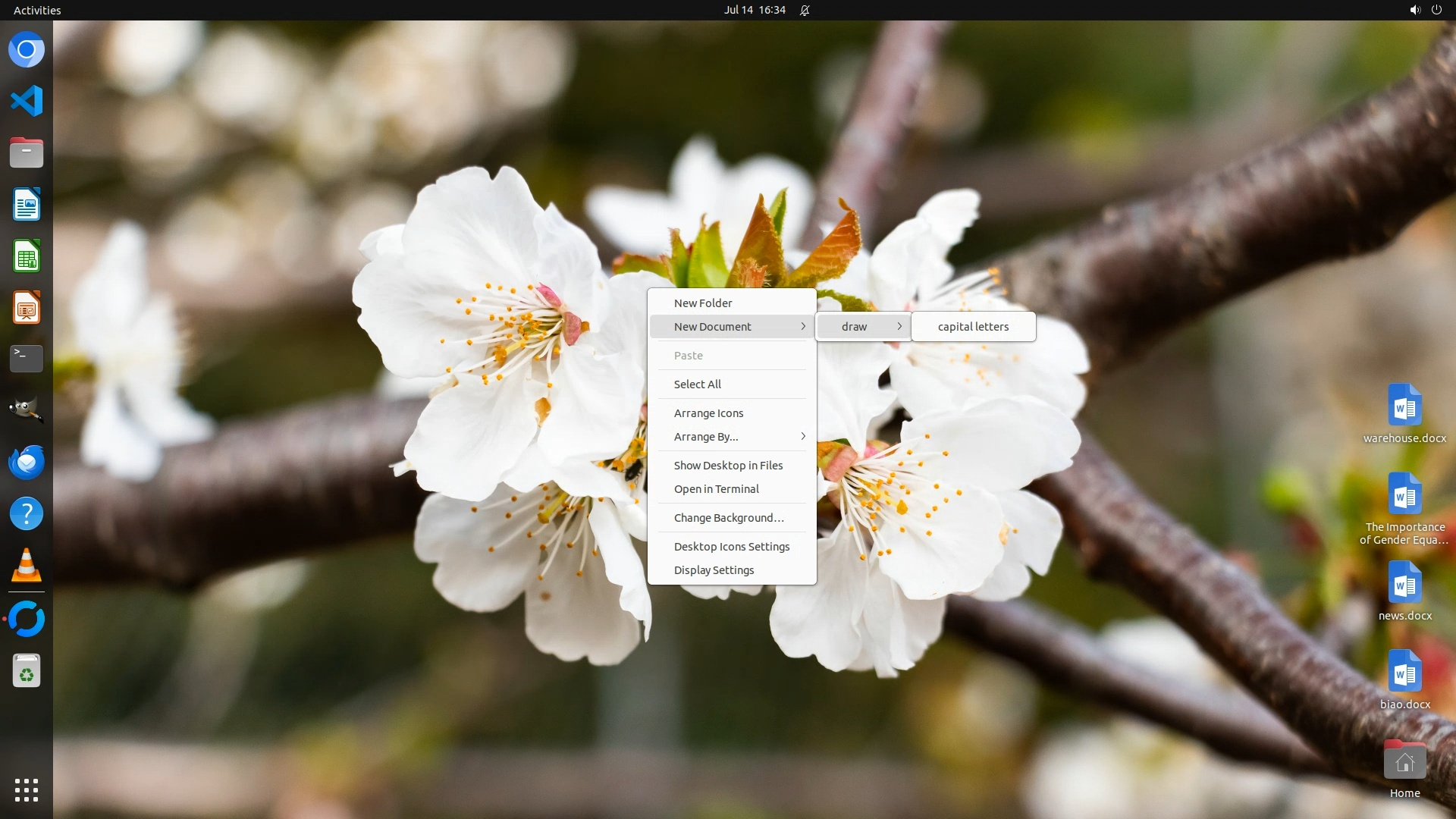
Task: Open the Trash icon in dock
Action: 27,671
